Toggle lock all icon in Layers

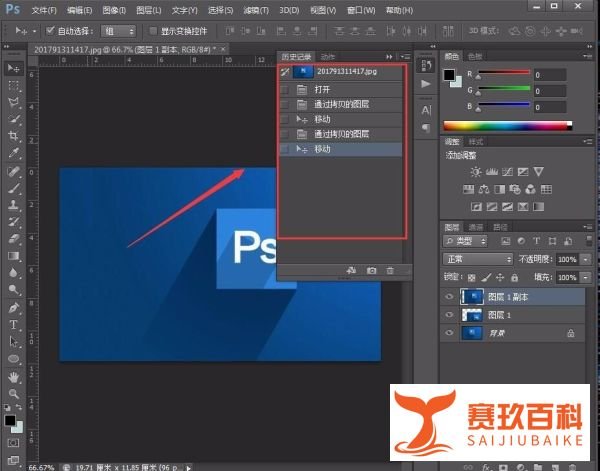(515, 277)
